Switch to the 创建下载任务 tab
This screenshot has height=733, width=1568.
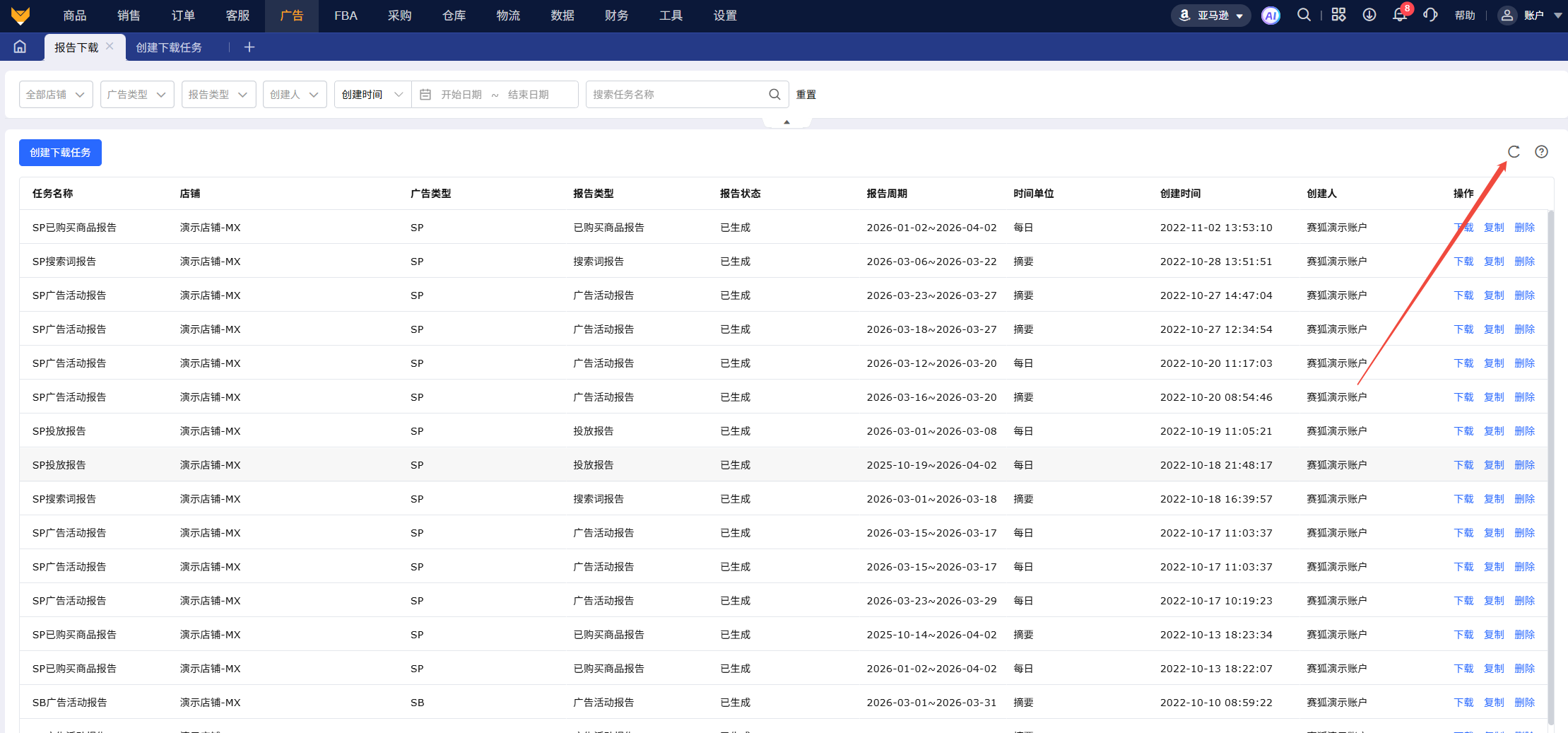pyautogui.click(x=169, y=47)
